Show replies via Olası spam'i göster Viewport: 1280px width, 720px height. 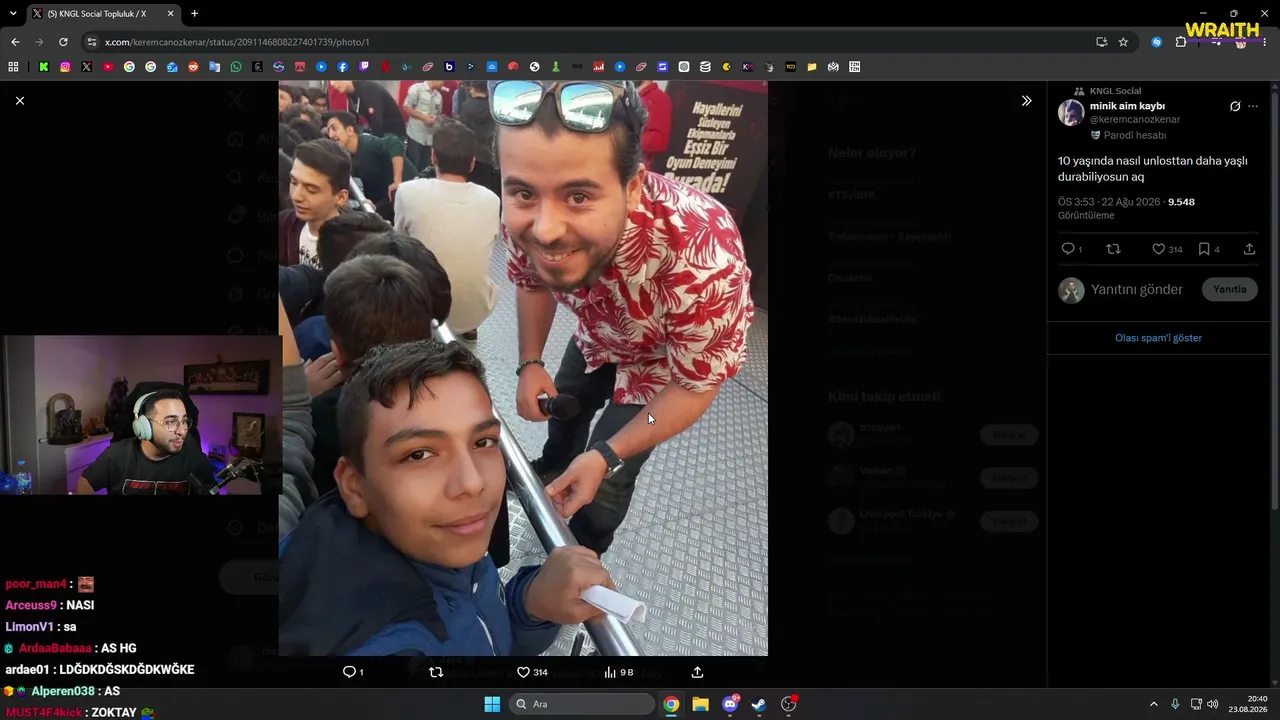[x=1158, y=338]
